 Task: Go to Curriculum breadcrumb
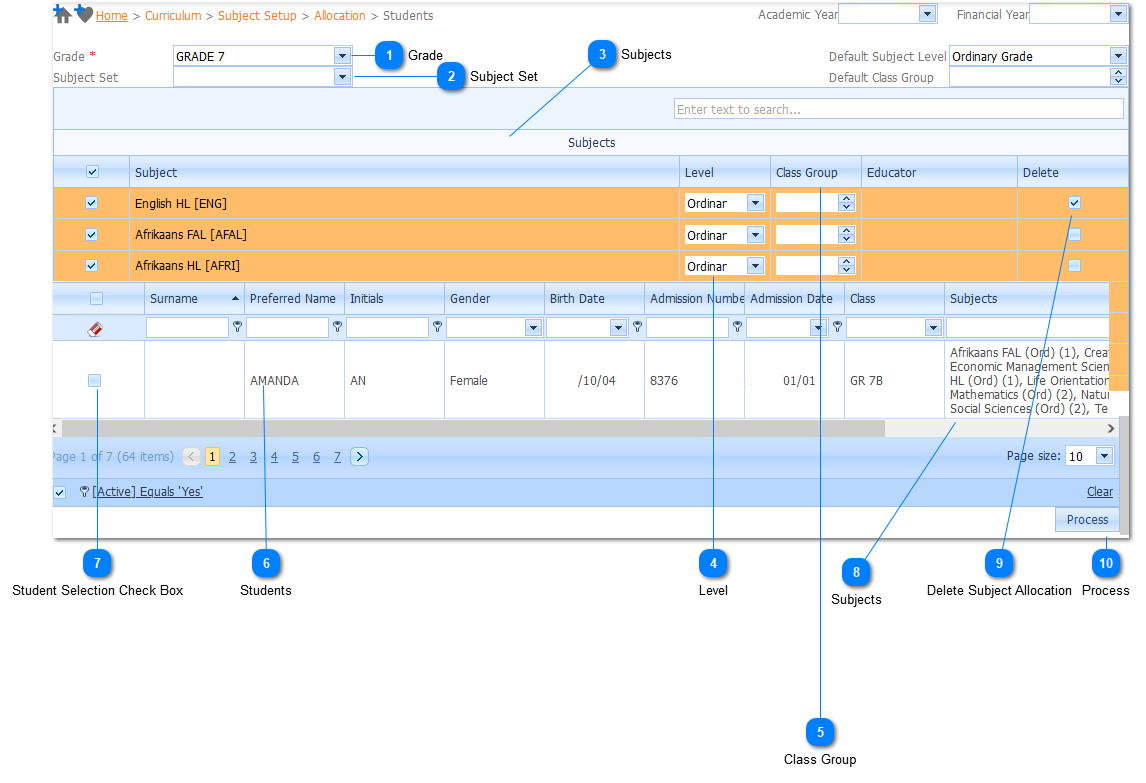tap(173, 15)
